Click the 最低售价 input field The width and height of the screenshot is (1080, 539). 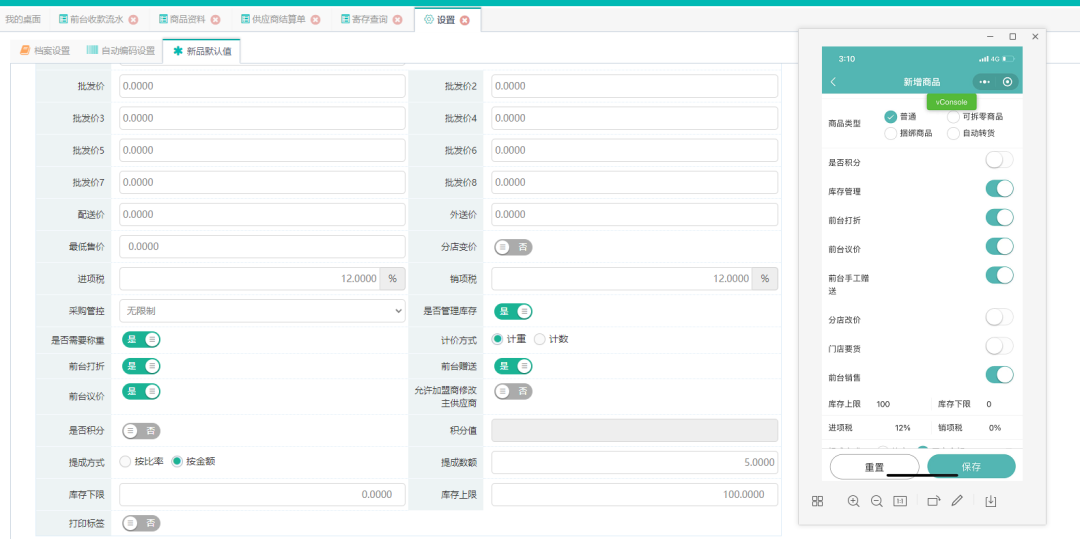262,246
